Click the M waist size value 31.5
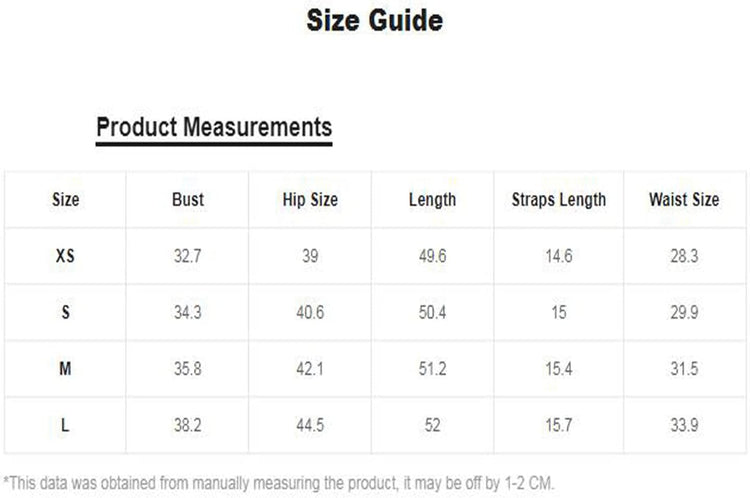The width and height of the screenshot is (750, 498). coord(683,369)
